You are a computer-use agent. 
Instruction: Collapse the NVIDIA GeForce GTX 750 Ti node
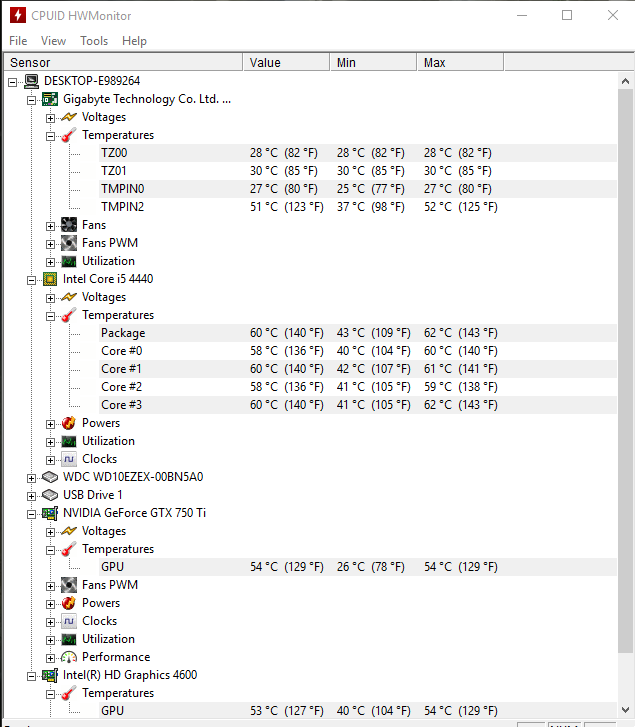[31, 515]
